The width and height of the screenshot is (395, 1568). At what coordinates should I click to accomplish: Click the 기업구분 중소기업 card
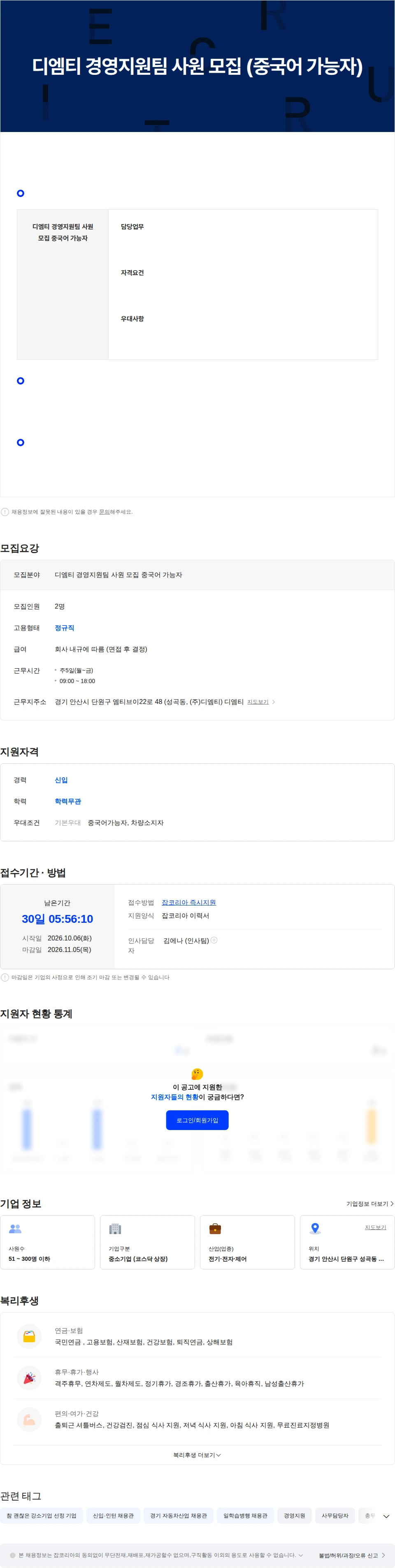click(147, 1242)
